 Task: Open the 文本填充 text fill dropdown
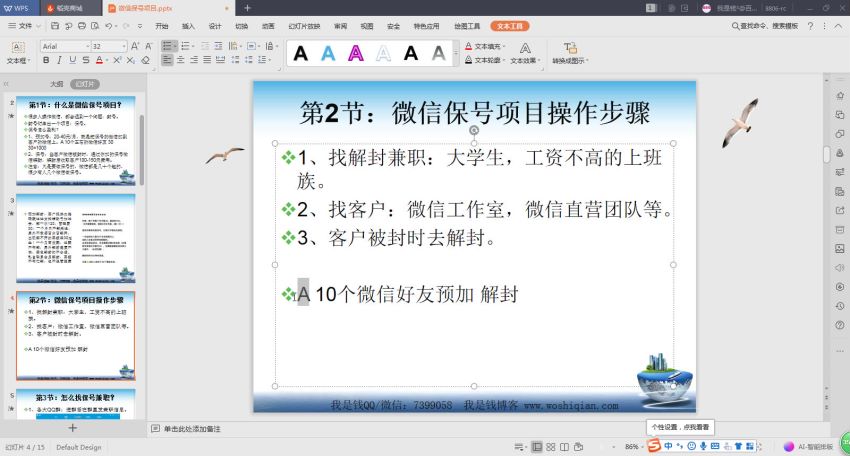(485, 47)
